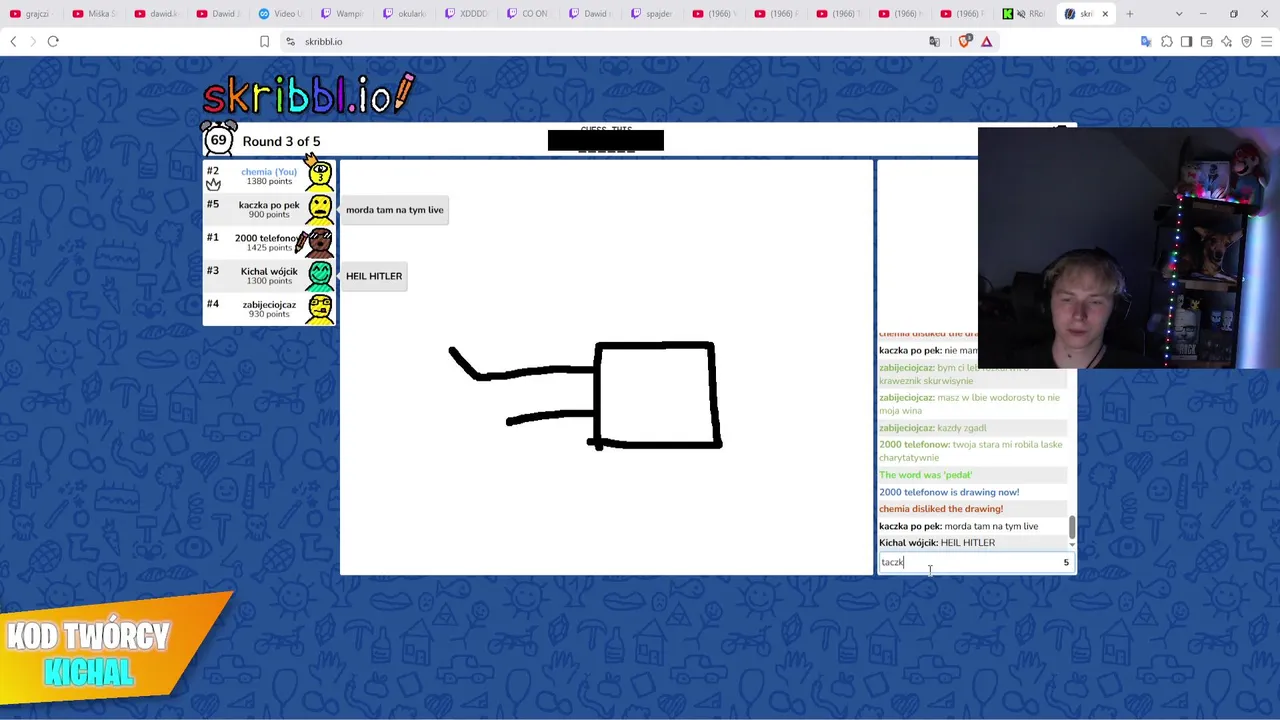Toggle the browser sidebar panel icon
Image resolution: width=1280 pixels, height=720 pixels.
point(1186,41)
